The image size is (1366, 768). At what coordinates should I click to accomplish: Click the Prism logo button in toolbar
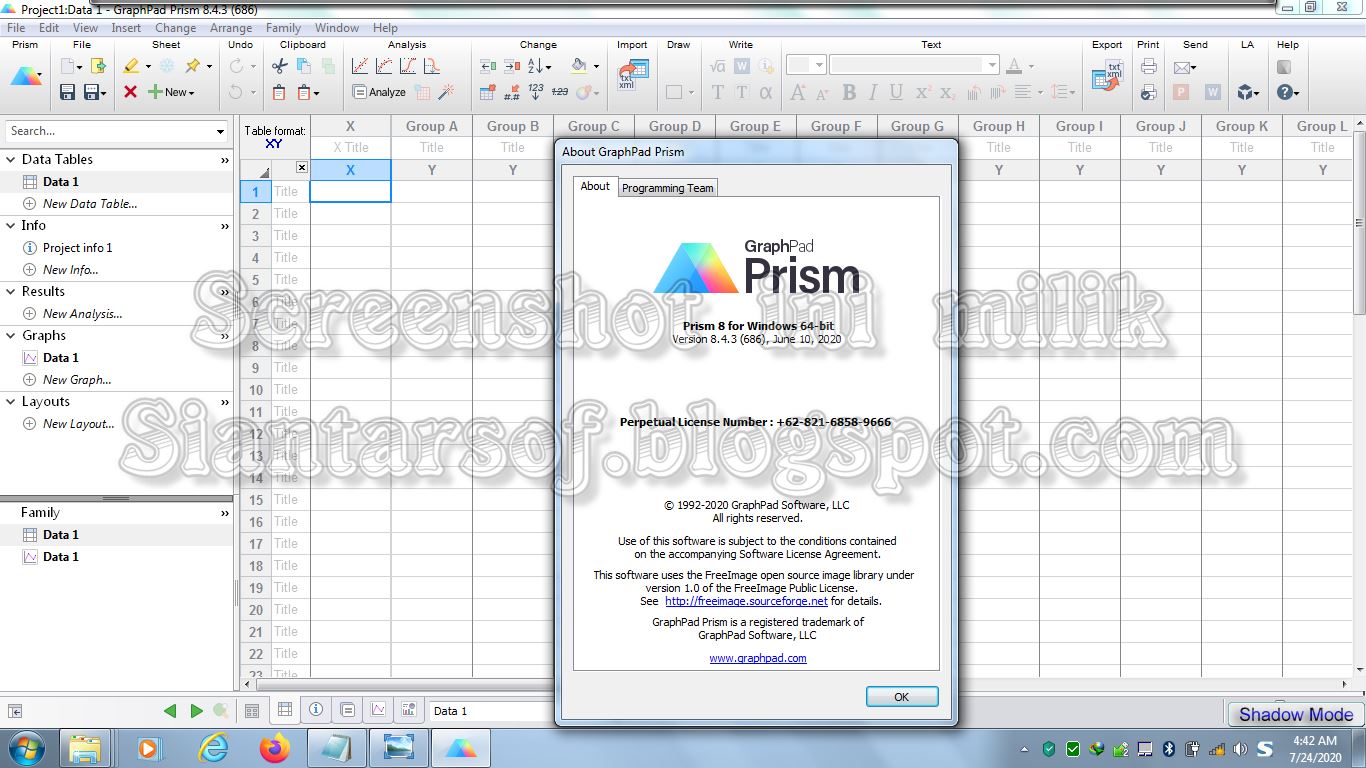[27, 77]
